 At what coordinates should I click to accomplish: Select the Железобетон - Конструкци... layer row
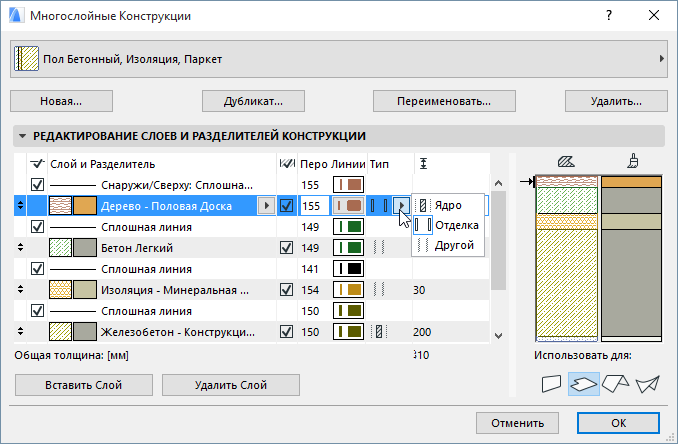point(252,332)
